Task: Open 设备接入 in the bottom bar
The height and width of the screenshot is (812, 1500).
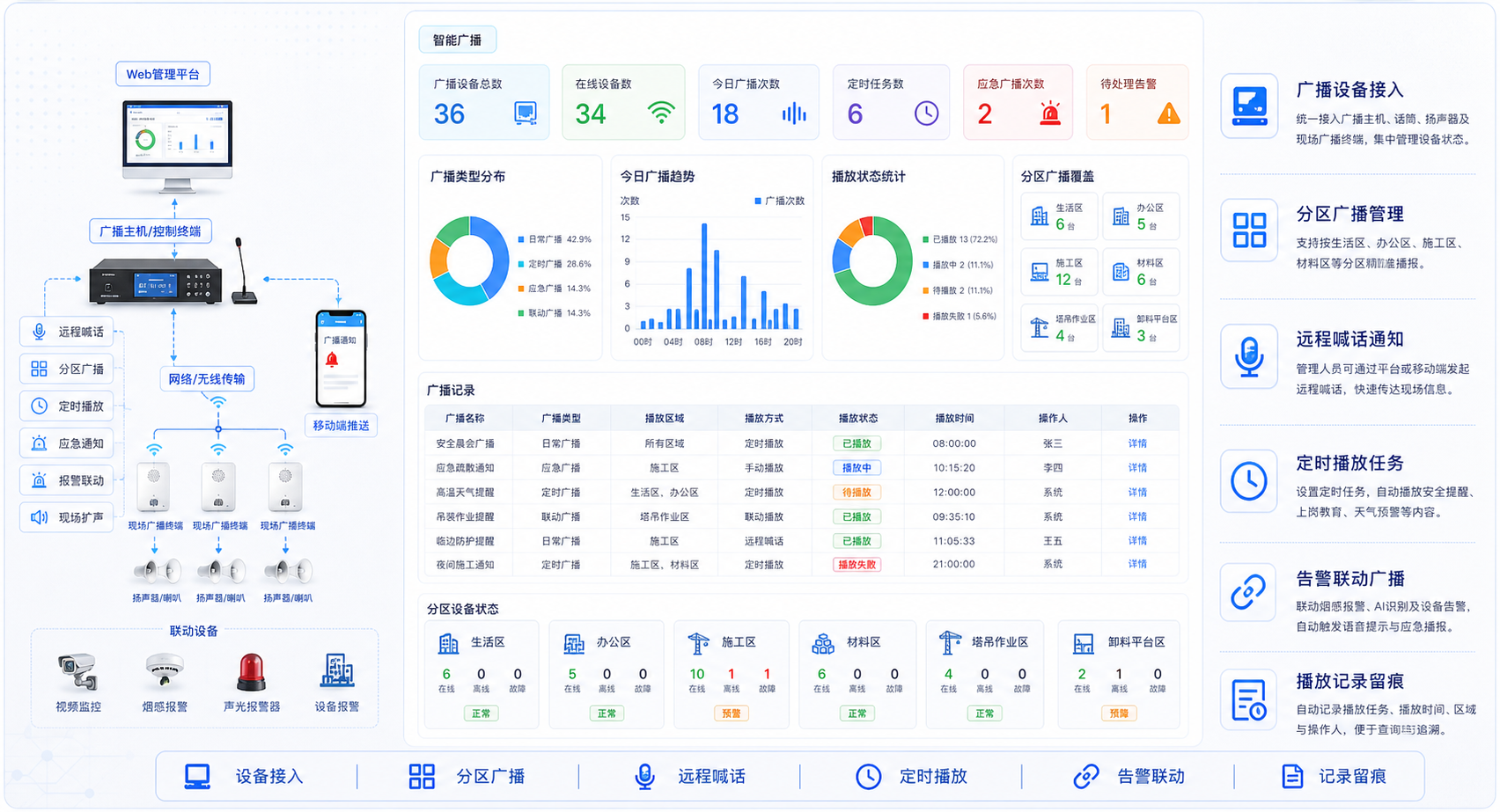Action: pyautogui.click(x=244, y=777)
